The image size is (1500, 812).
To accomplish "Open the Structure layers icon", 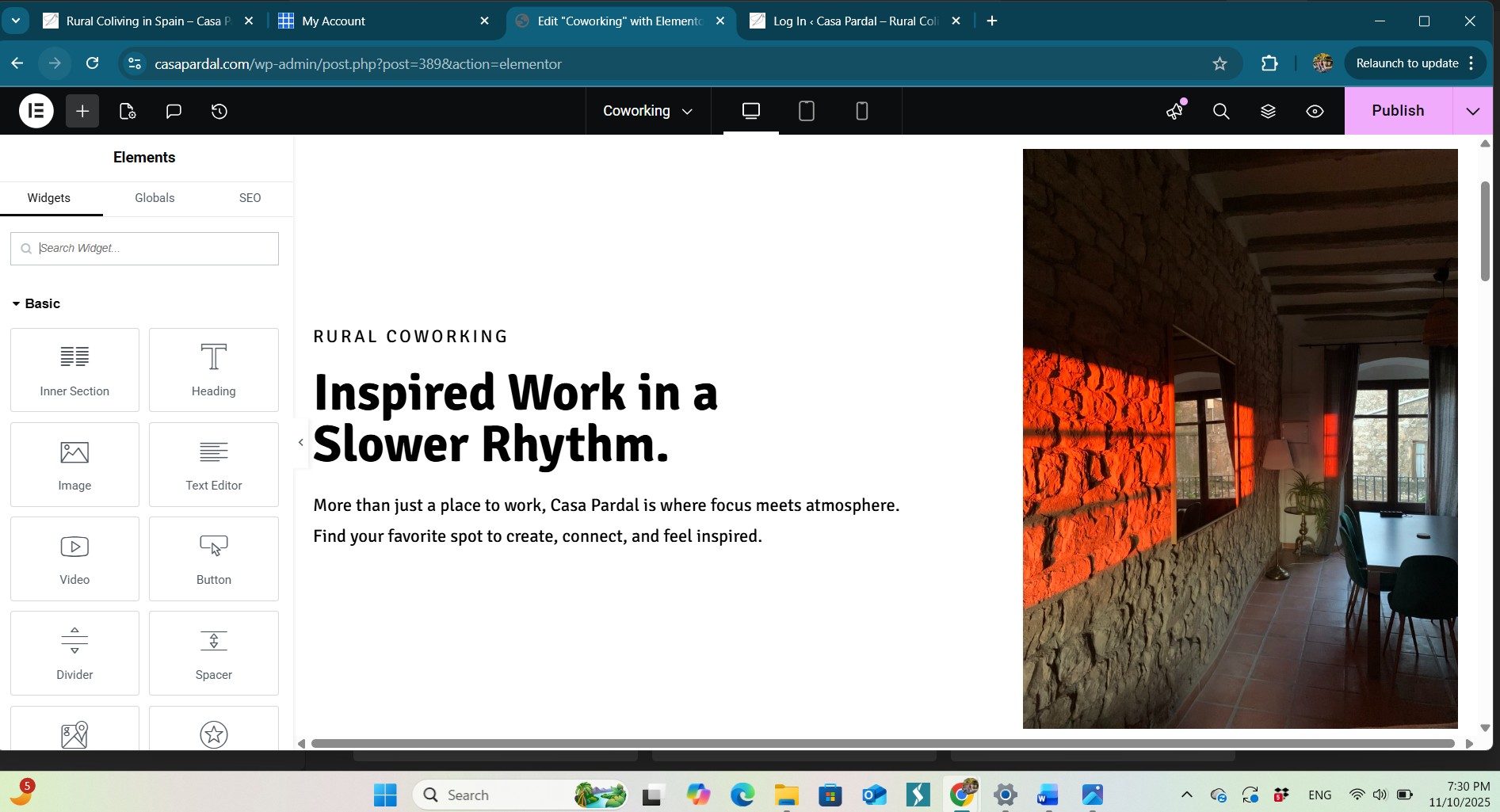I will click(1268, 111).
